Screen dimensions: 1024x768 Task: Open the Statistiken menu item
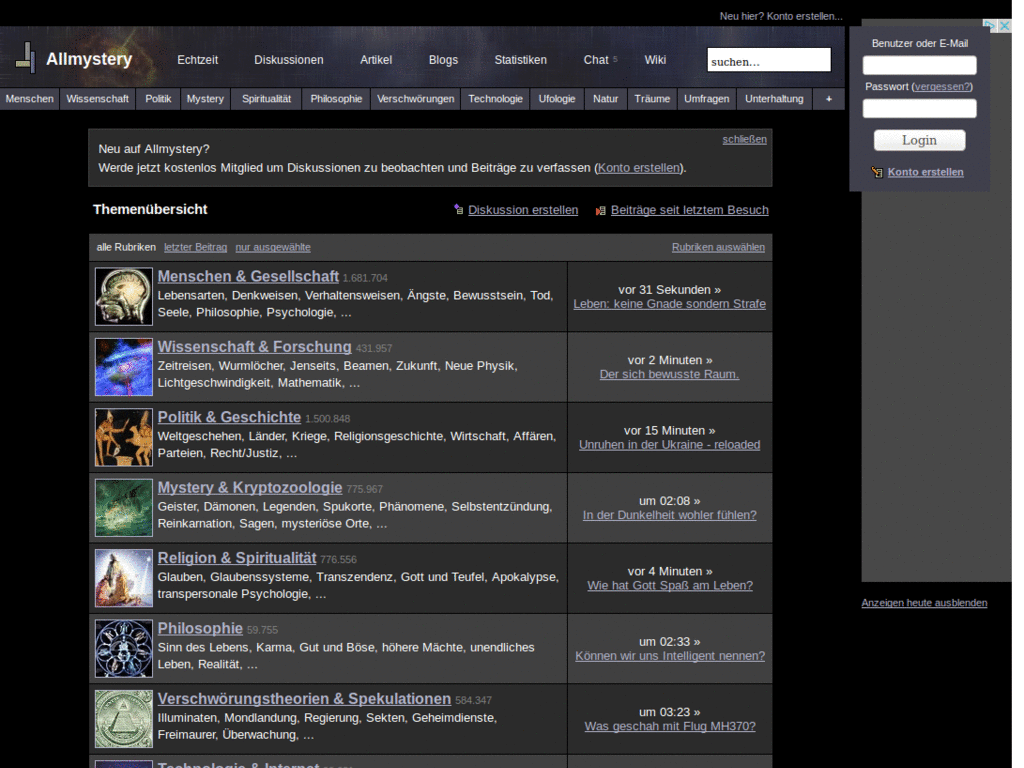click(x=520, y=60)
